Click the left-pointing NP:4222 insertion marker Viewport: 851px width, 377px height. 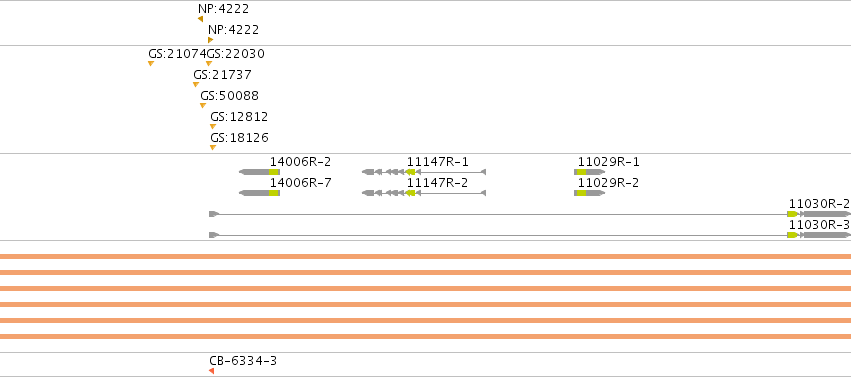(x=200, y=19)
